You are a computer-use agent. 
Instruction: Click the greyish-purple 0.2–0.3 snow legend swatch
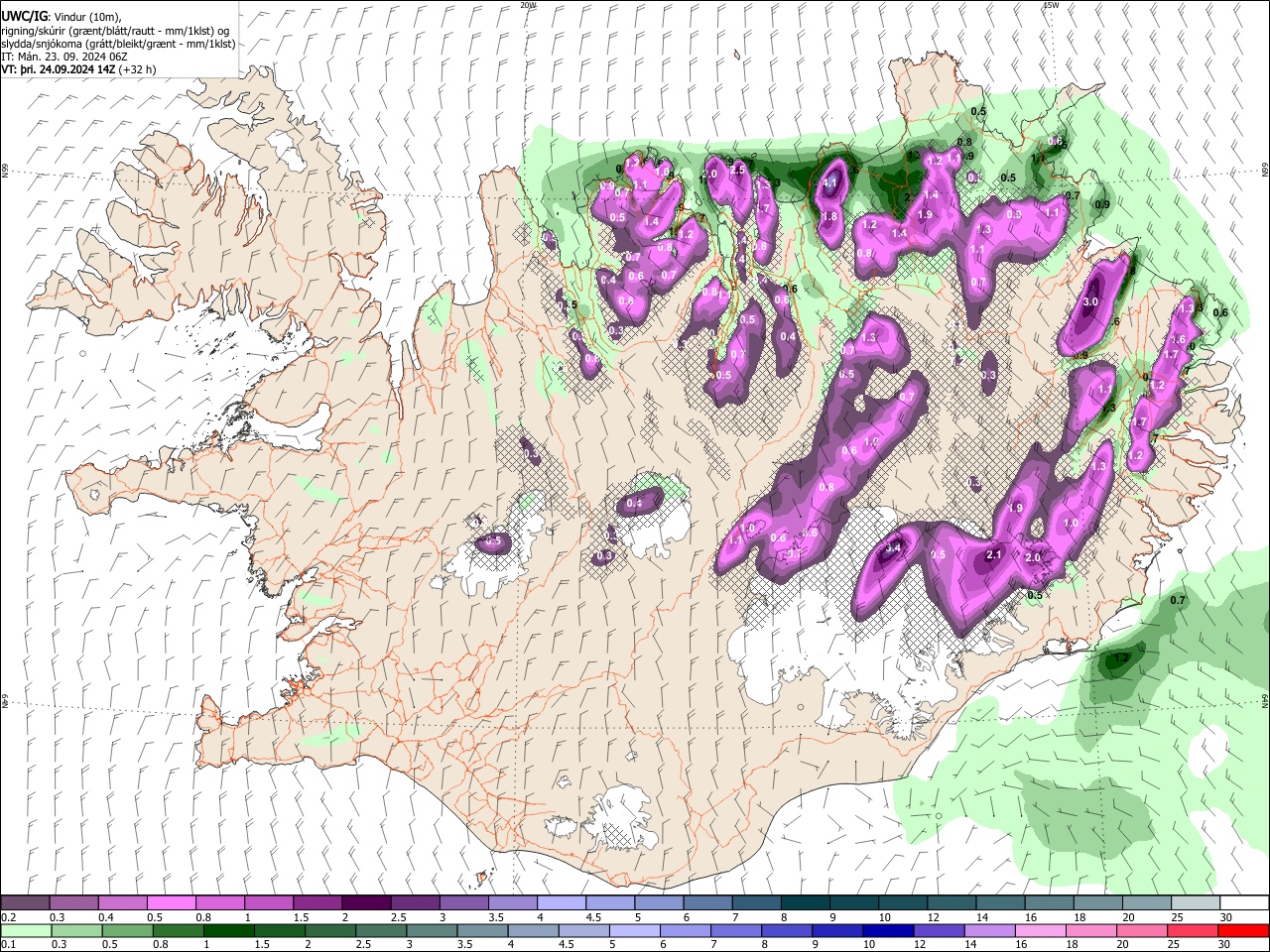[25, 902]
